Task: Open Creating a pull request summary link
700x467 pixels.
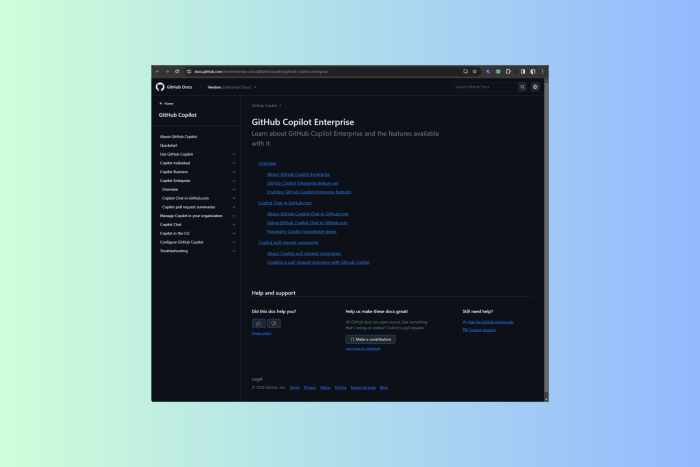Action: tap(318, 263)
